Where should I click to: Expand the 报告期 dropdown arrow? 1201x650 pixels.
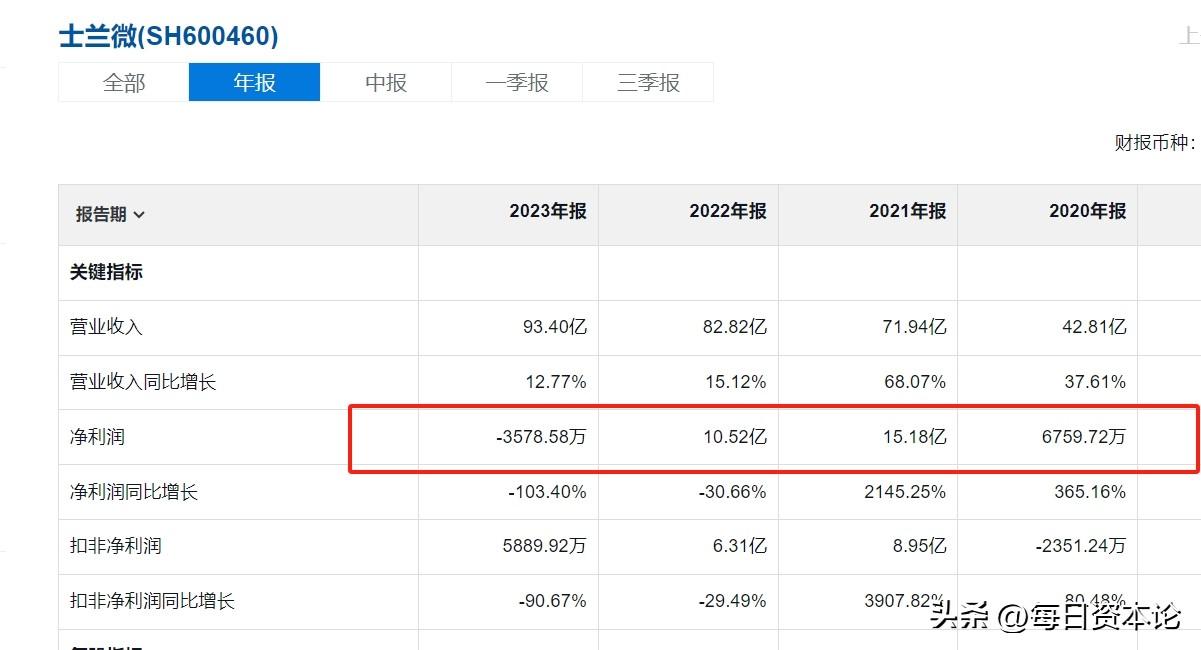(139, 215)
